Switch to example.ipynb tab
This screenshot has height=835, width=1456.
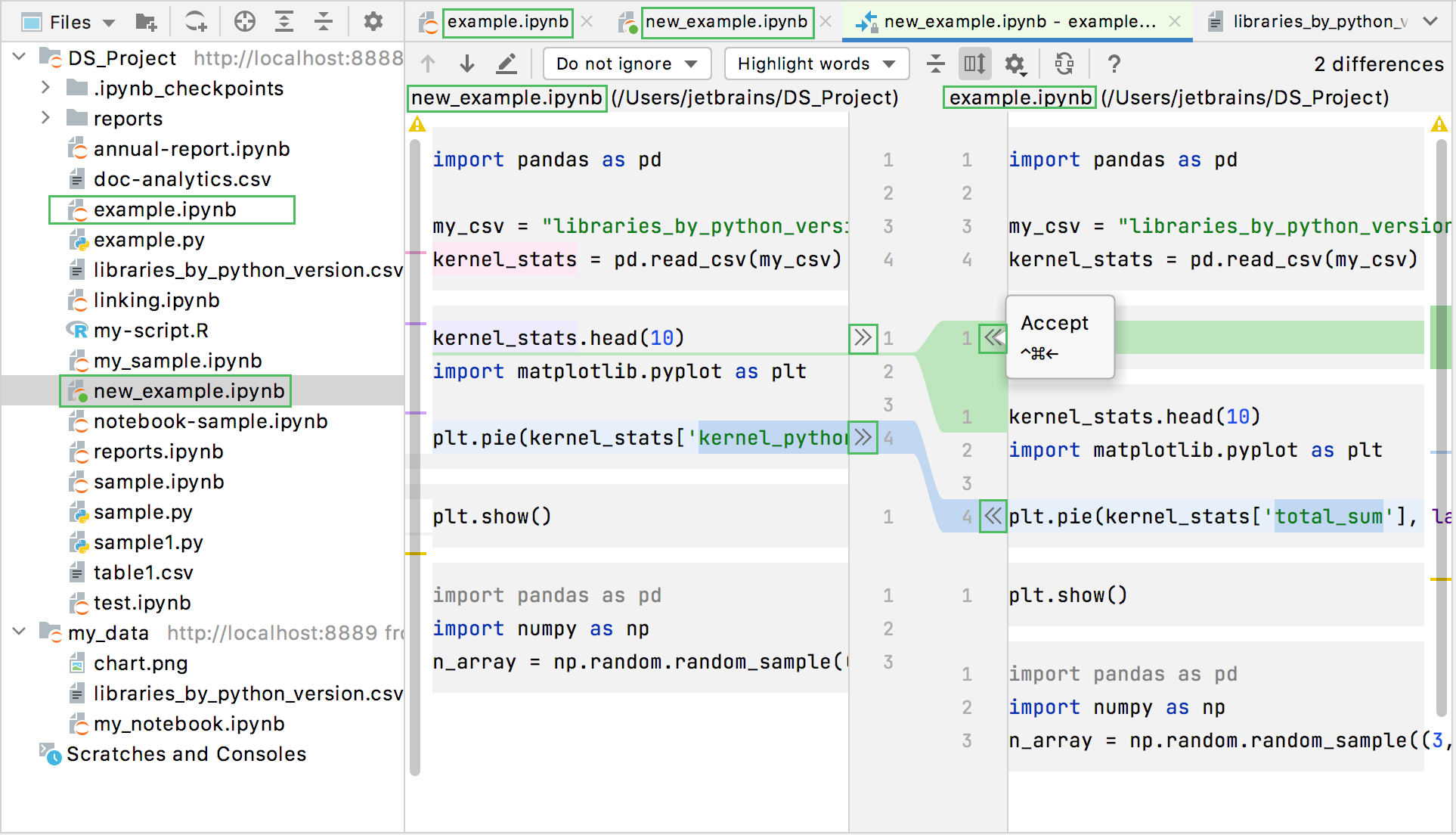tap(507, 22)
